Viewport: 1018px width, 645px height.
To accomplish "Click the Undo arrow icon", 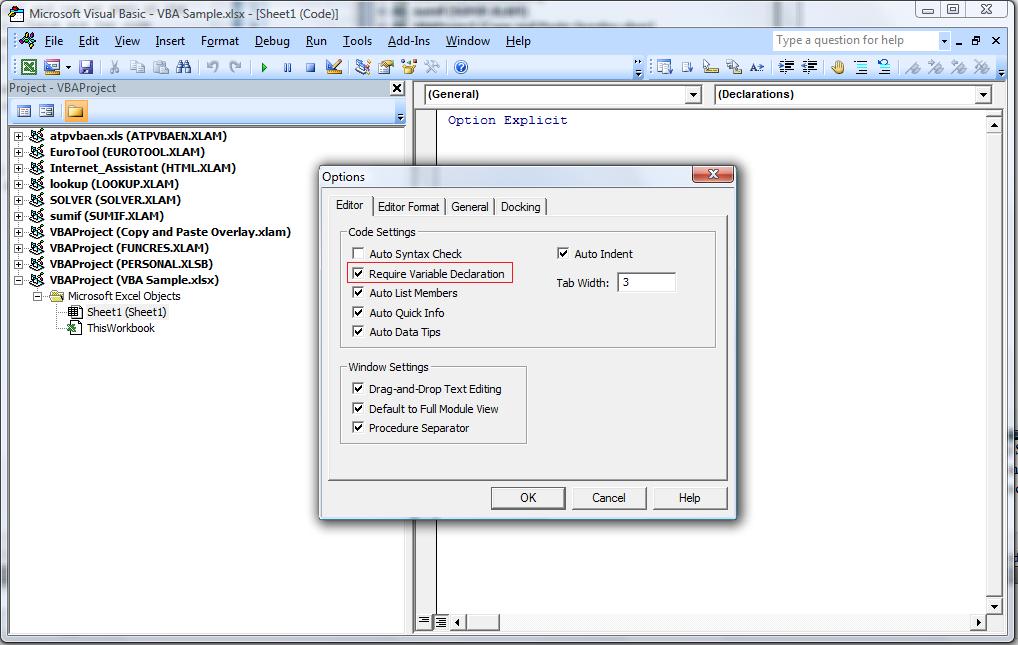I will (x=212, y=67).
